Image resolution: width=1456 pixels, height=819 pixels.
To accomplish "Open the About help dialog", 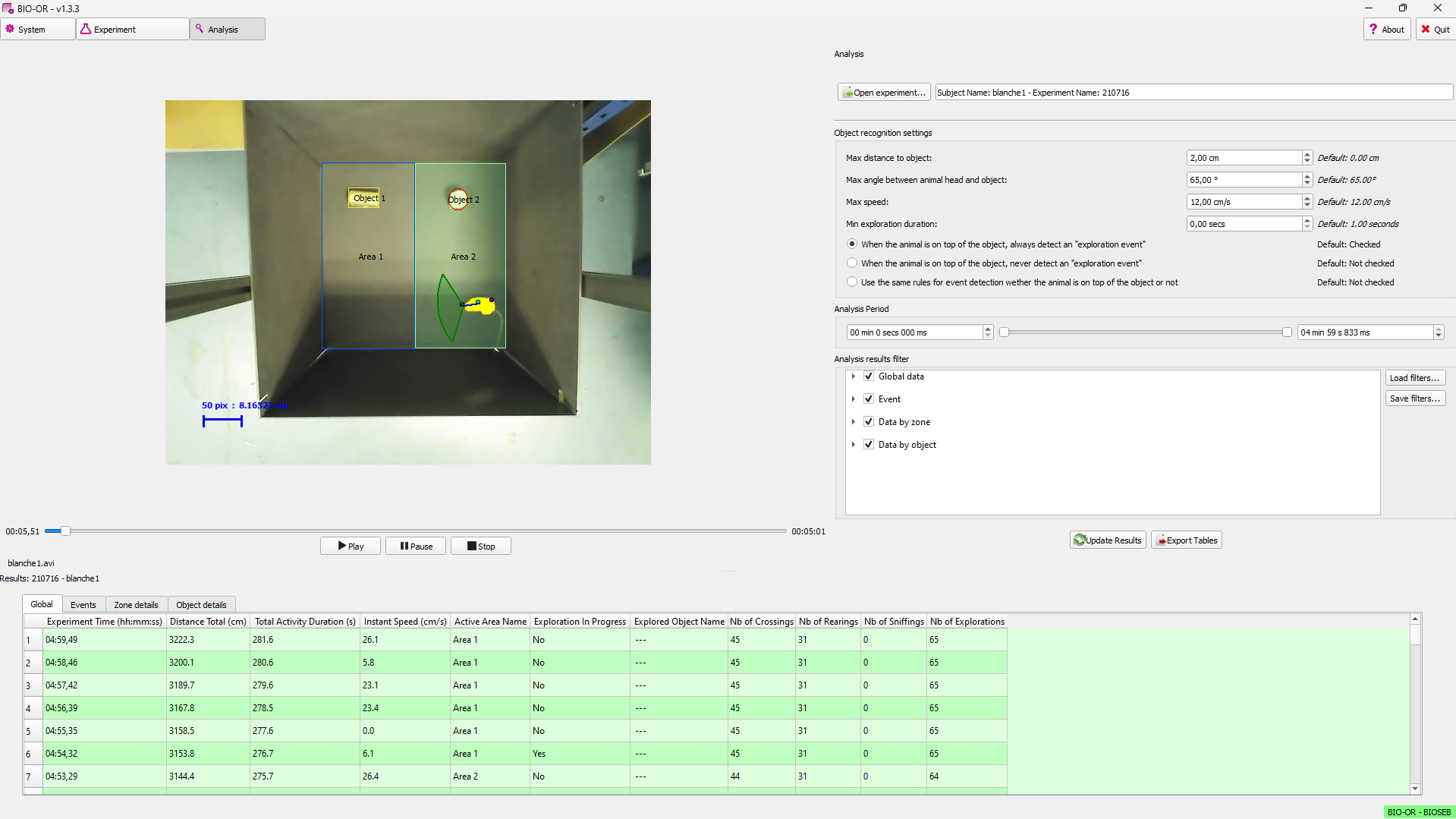I will tap(1386, 30).
